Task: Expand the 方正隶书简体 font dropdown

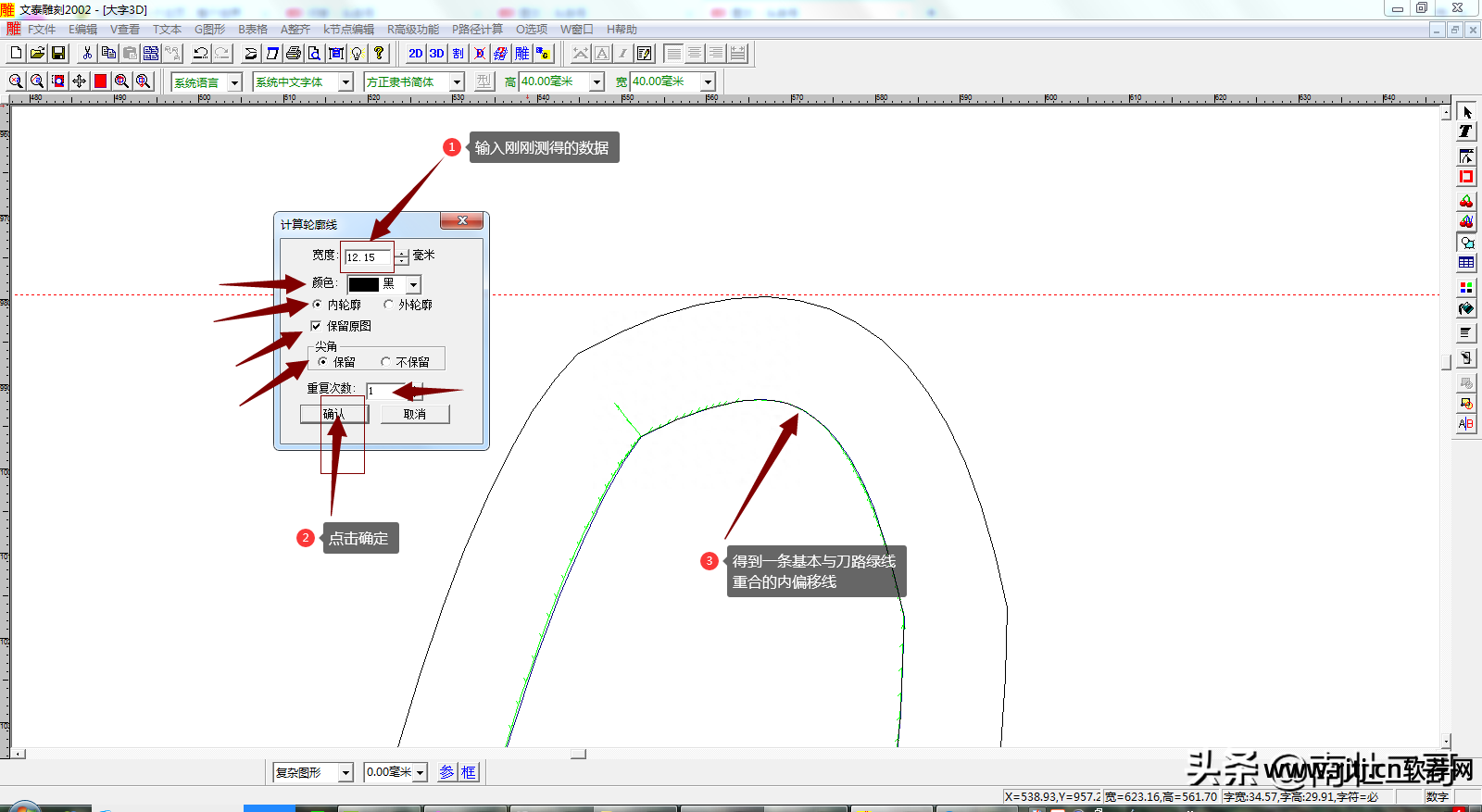Action: click(457, 82)
